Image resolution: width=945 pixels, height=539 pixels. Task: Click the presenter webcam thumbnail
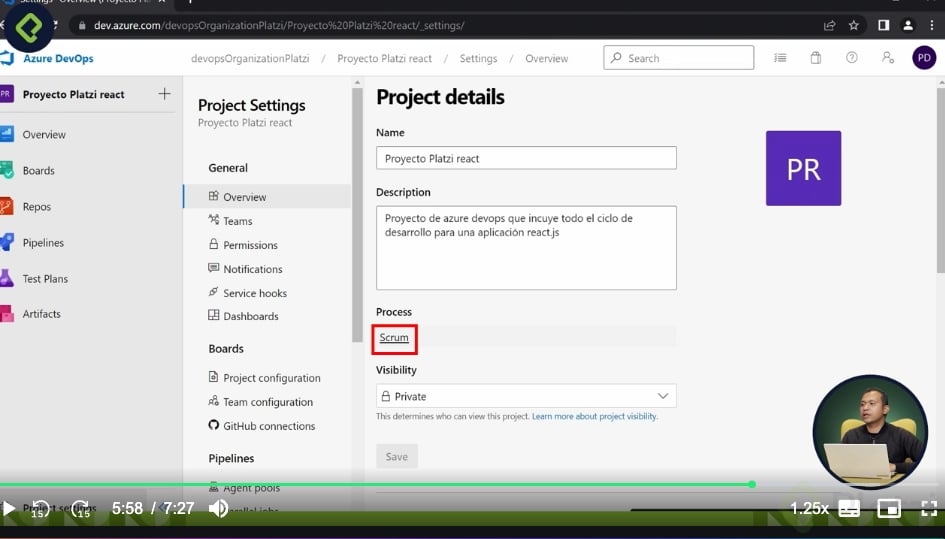click(x=870, y=432)
